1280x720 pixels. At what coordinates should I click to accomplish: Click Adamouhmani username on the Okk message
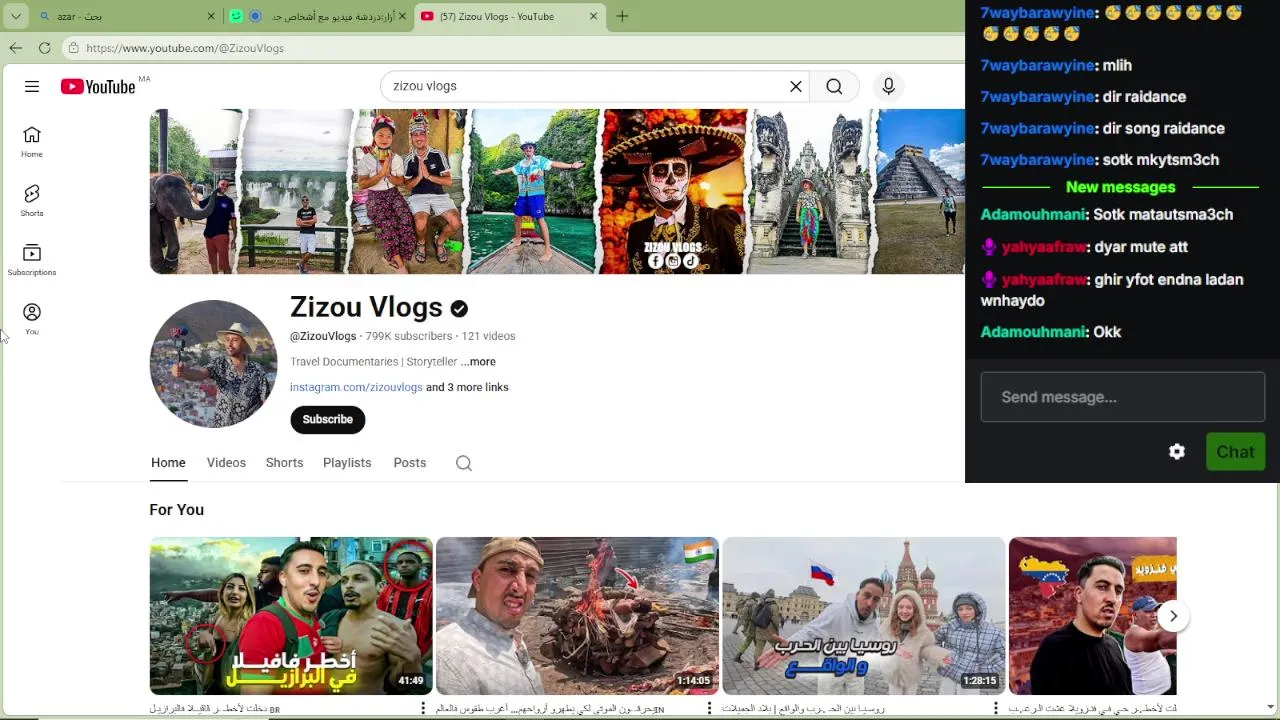click(x=1033, y=332)
